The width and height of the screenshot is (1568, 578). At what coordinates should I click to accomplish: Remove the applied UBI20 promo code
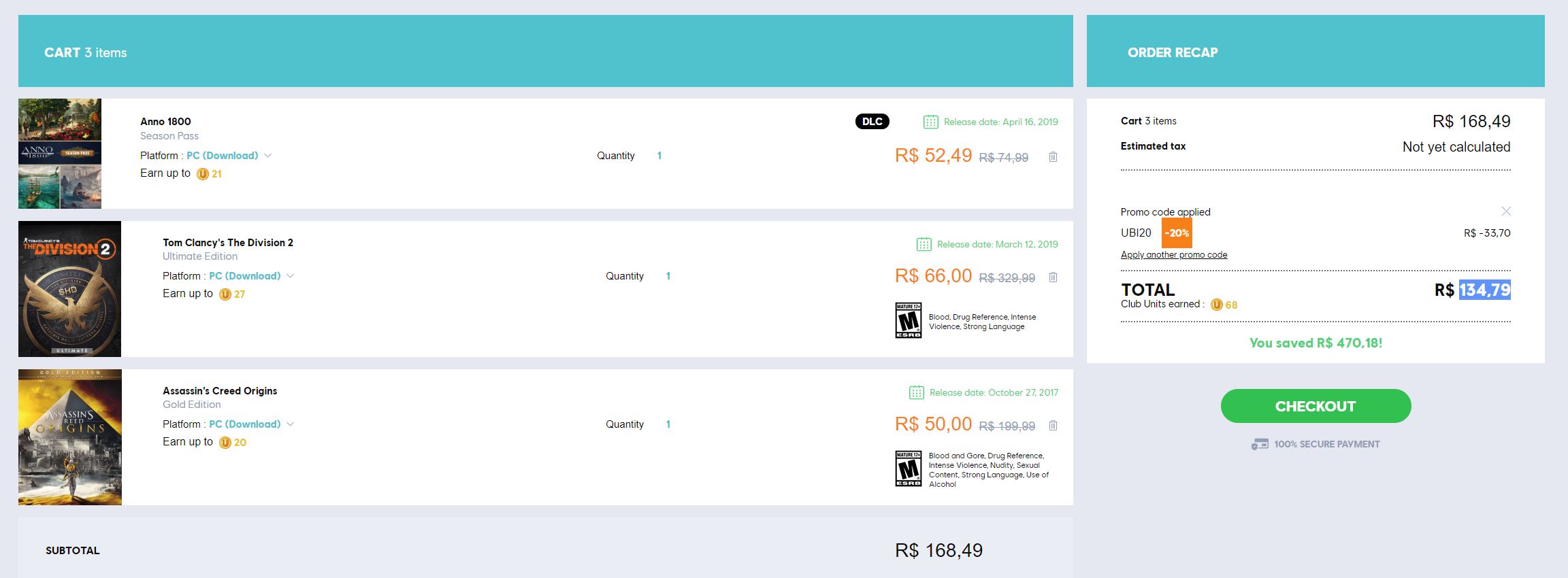pyautogui.click(x=1506, y=211)
